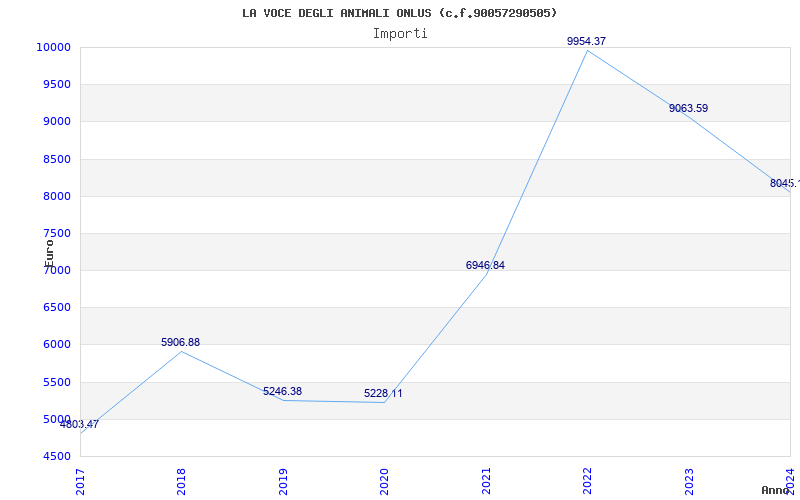The height and width of the screenshot is (500, 800).
Task: Click the 5500 y-axis tick label
Action: [x=57, y=382]
